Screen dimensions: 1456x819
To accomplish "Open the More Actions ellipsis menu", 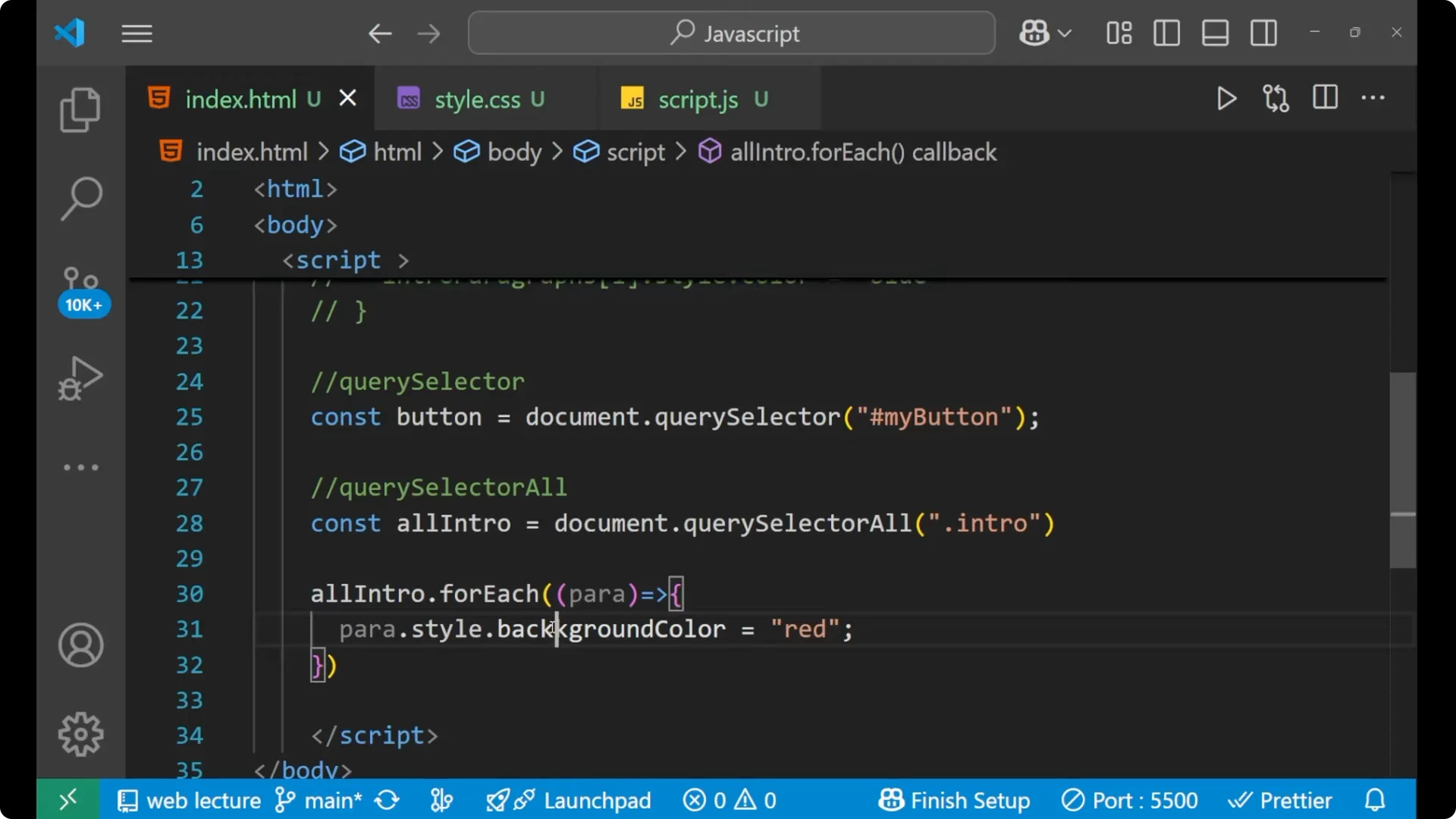I will (x=1373, y=98).
